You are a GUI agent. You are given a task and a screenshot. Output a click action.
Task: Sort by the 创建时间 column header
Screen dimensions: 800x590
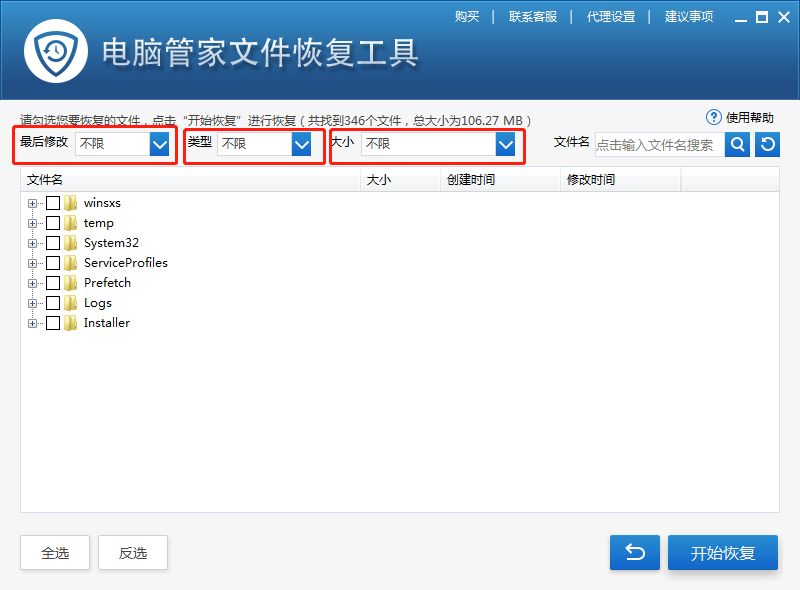click(x=501, y=180)
